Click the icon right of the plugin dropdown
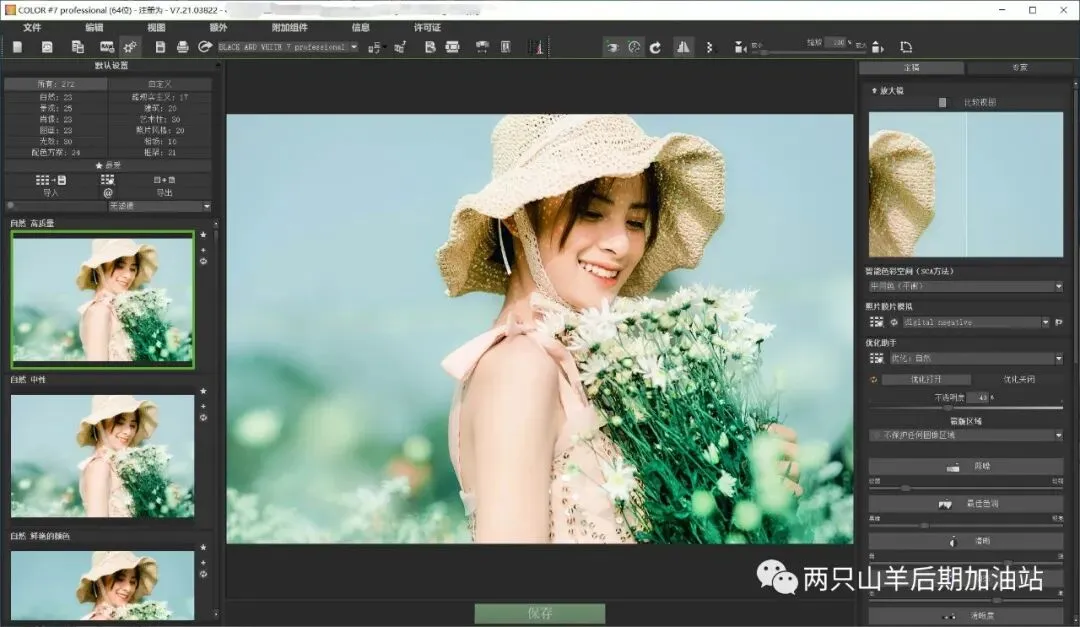1080x627 pixels. click(x=374, y=47)
